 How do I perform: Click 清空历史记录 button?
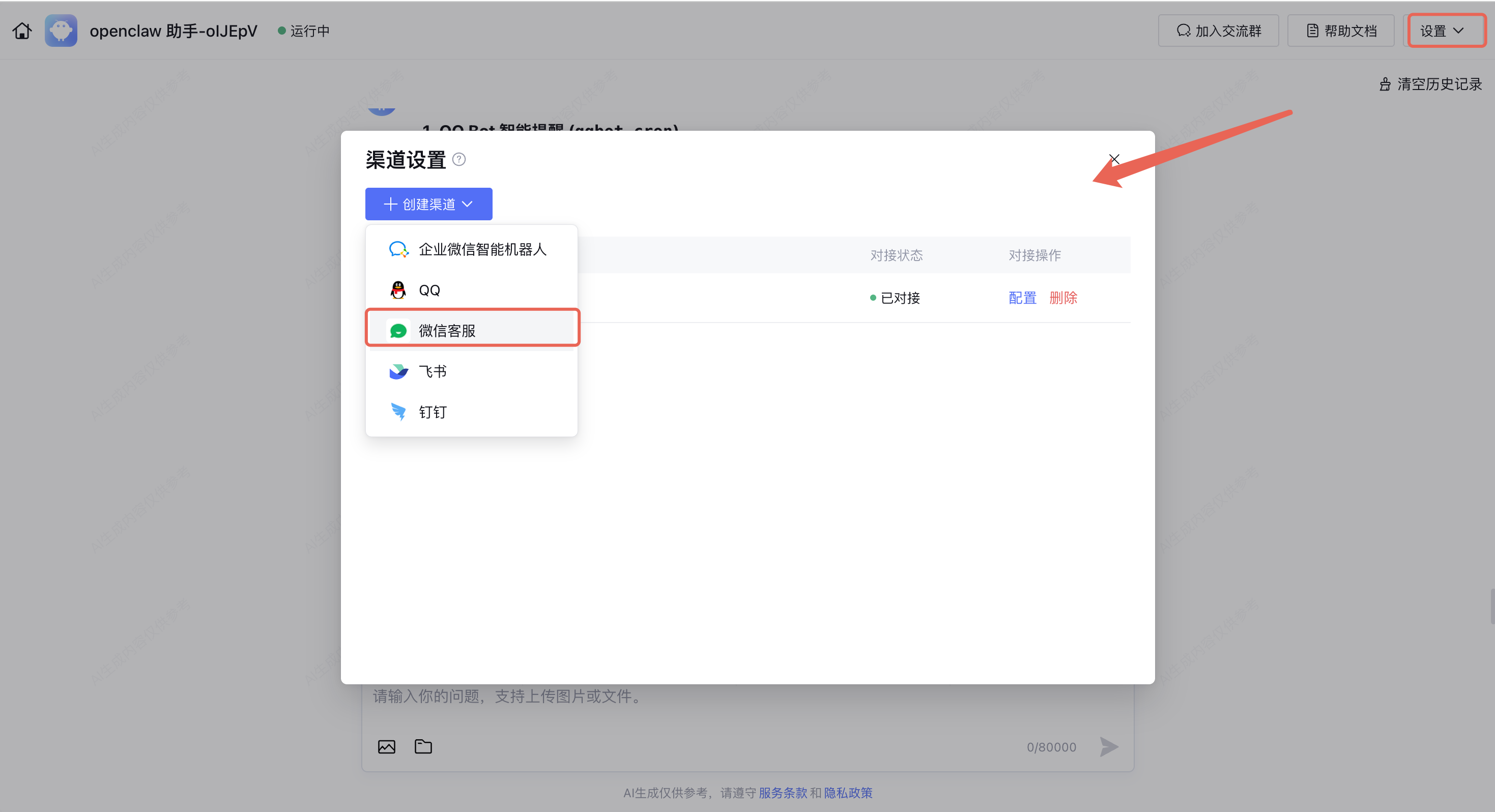point(1431,84)
